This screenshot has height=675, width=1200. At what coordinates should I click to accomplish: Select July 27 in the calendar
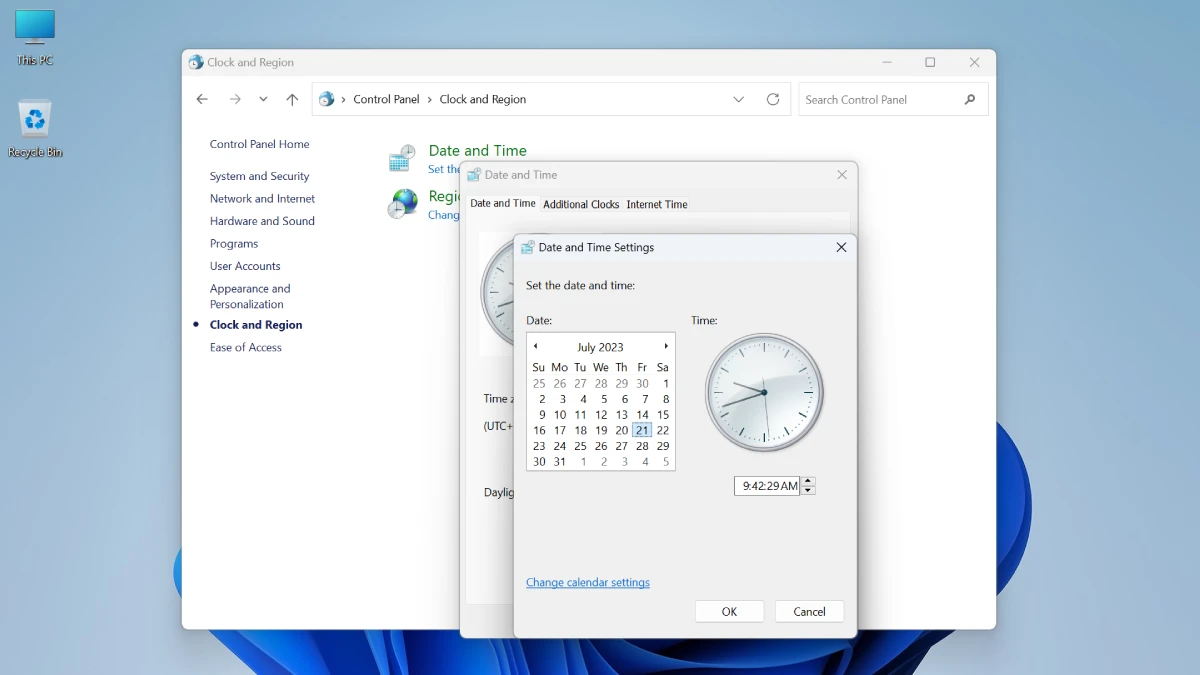622,446
